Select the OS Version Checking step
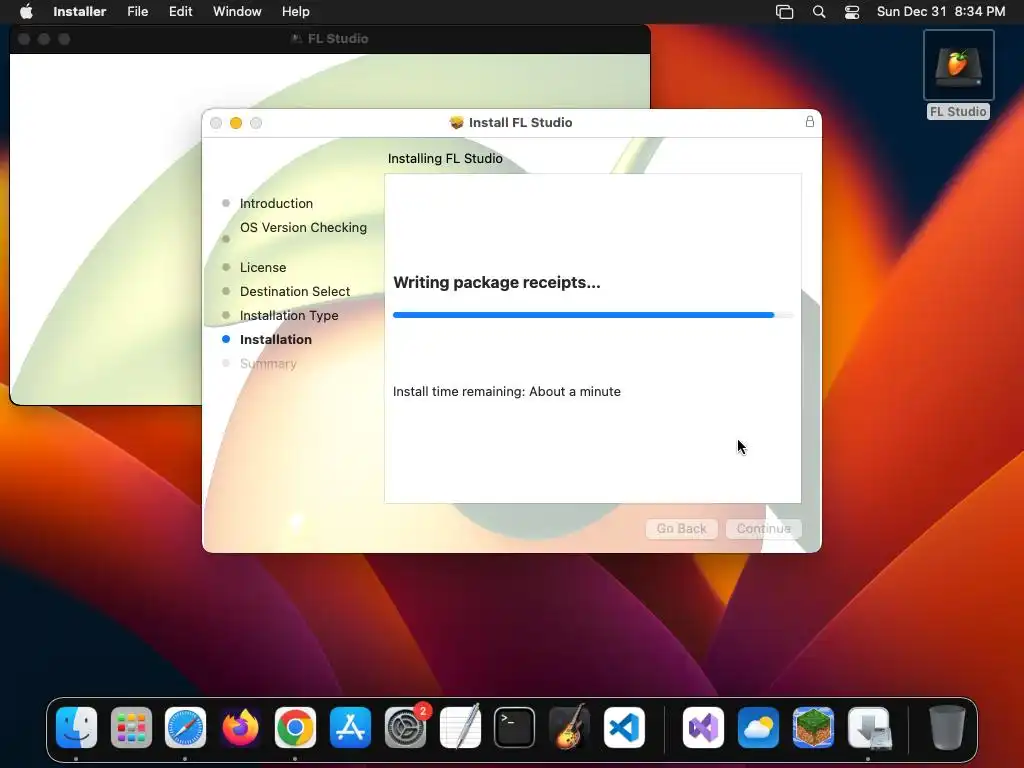The width and height of the screenshot is (1024, 768). 303,227
